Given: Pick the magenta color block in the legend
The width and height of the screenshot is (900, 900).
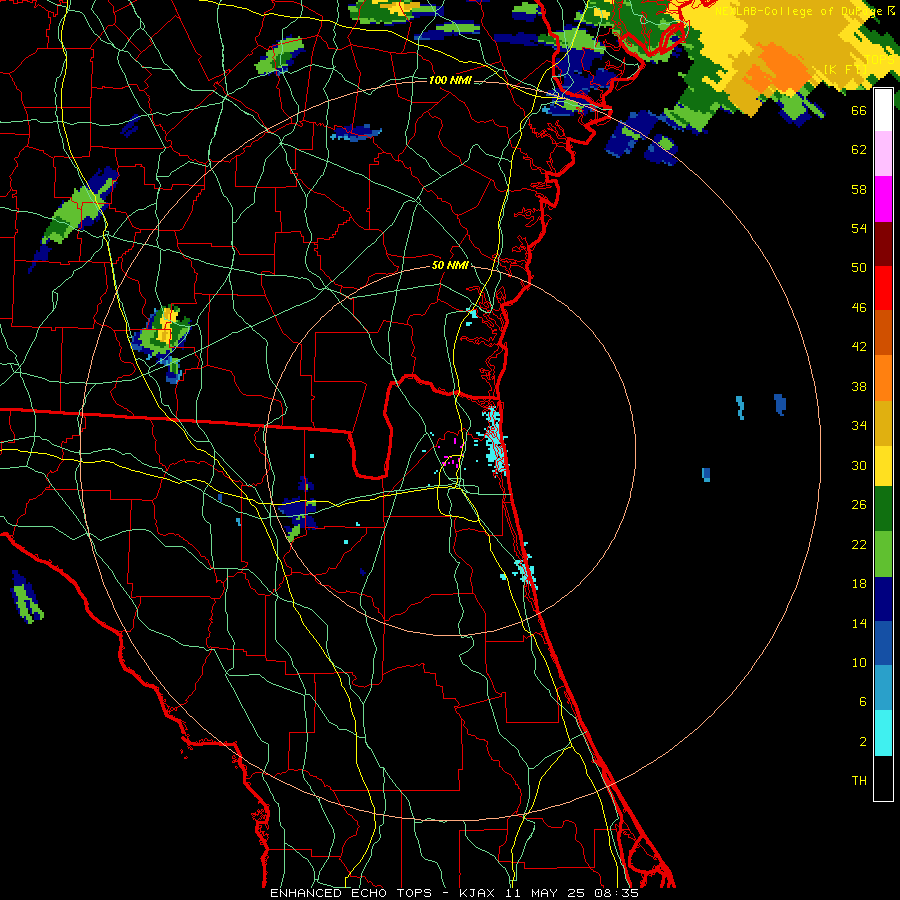Looking at the screenshot, I should coord(883,198).
